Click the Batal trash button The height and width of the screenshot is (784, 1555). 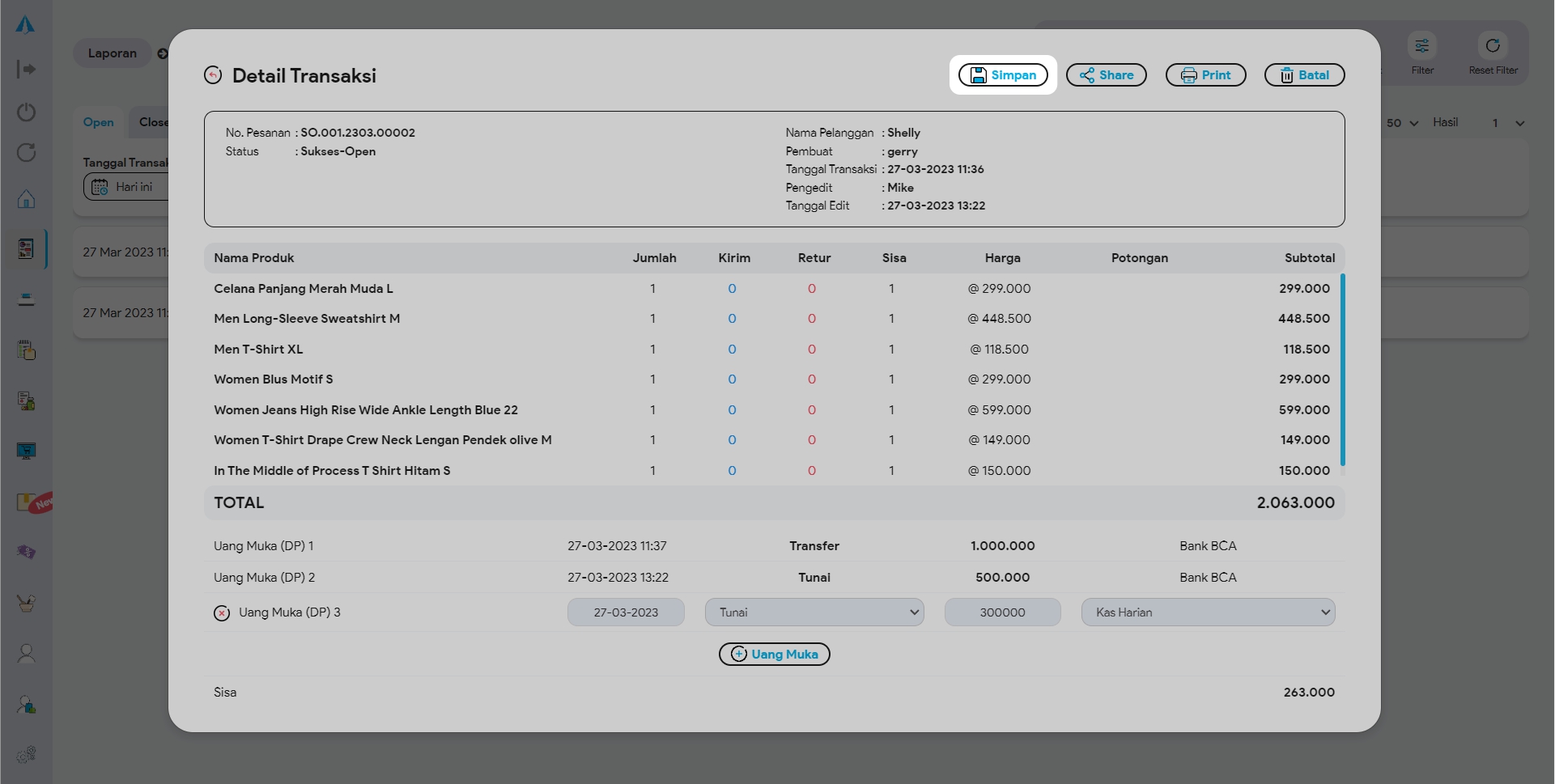1304,75
